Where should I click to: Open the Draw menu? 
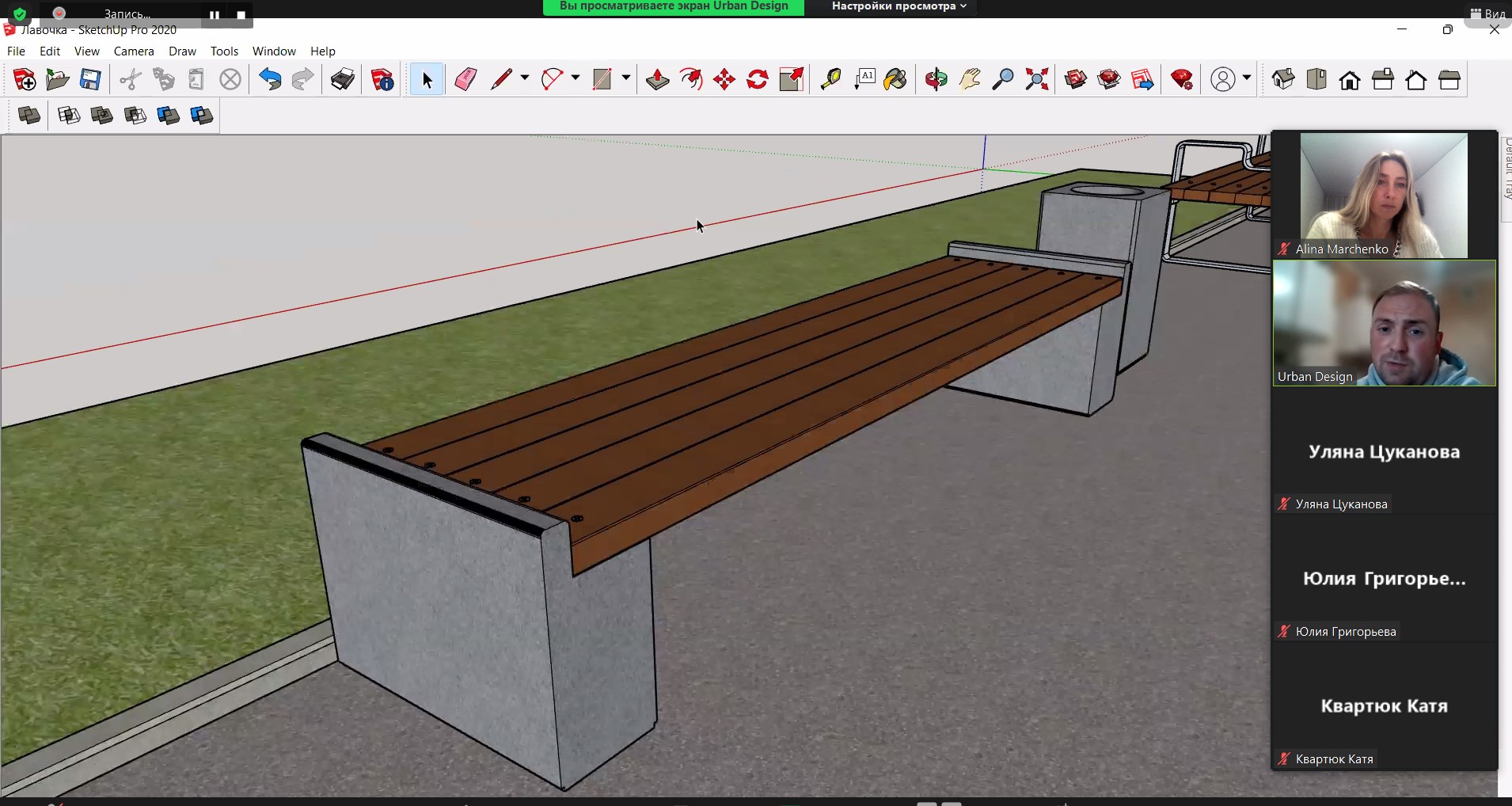pyautogui.click(x=182, y=51)
